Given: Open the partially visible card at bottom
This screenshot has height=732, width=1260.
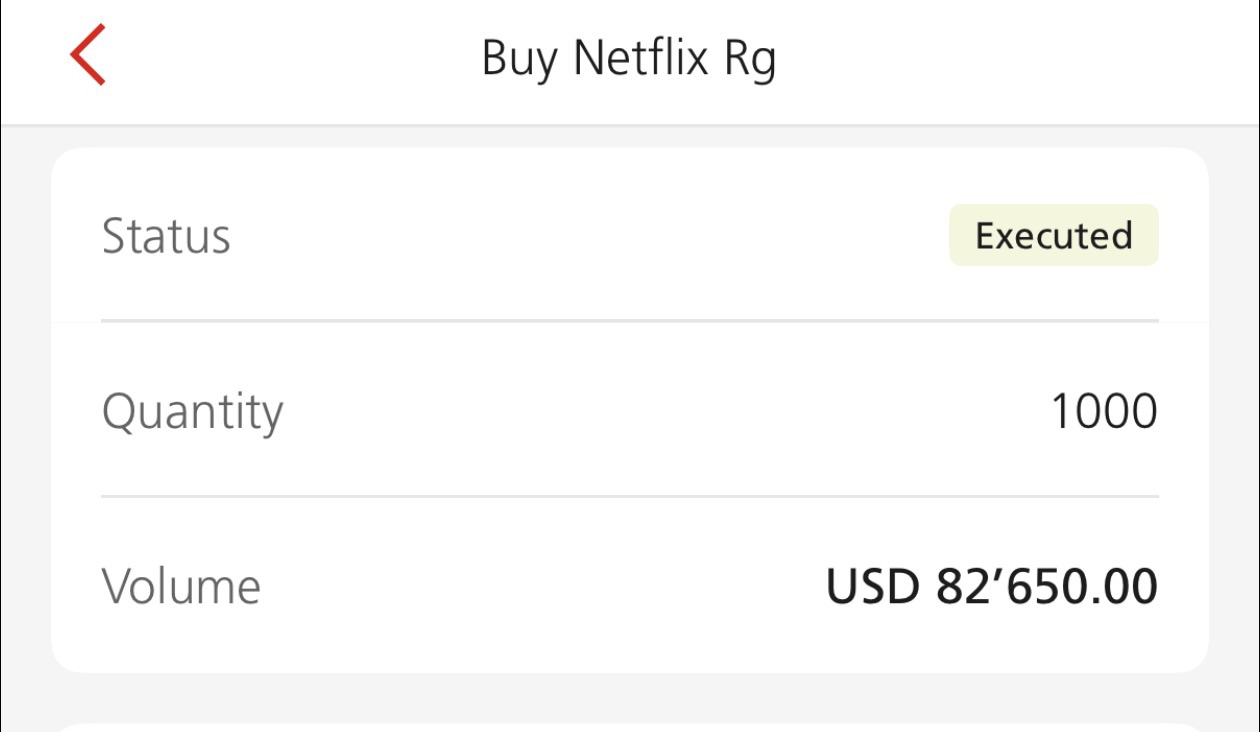Looking at the screenshot, I should point(630,727).
